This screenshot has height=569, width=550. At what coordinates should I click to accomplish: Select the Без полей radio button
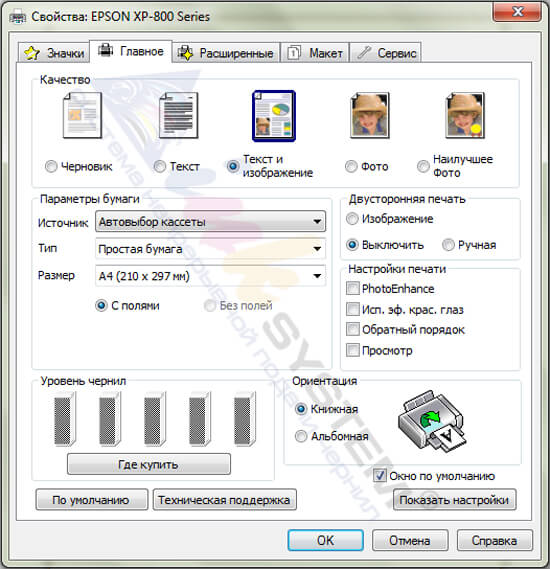[210, 306]
